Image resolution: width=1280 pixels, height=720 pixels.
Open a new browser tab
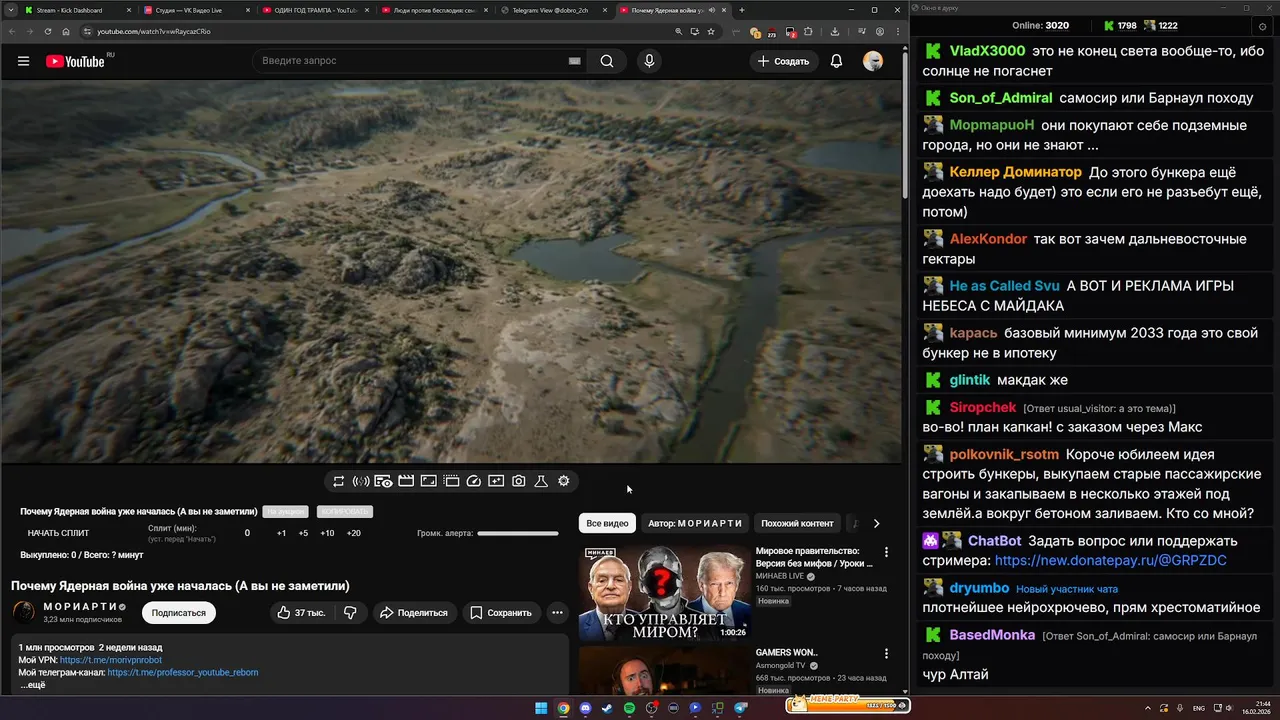(741, 10)
